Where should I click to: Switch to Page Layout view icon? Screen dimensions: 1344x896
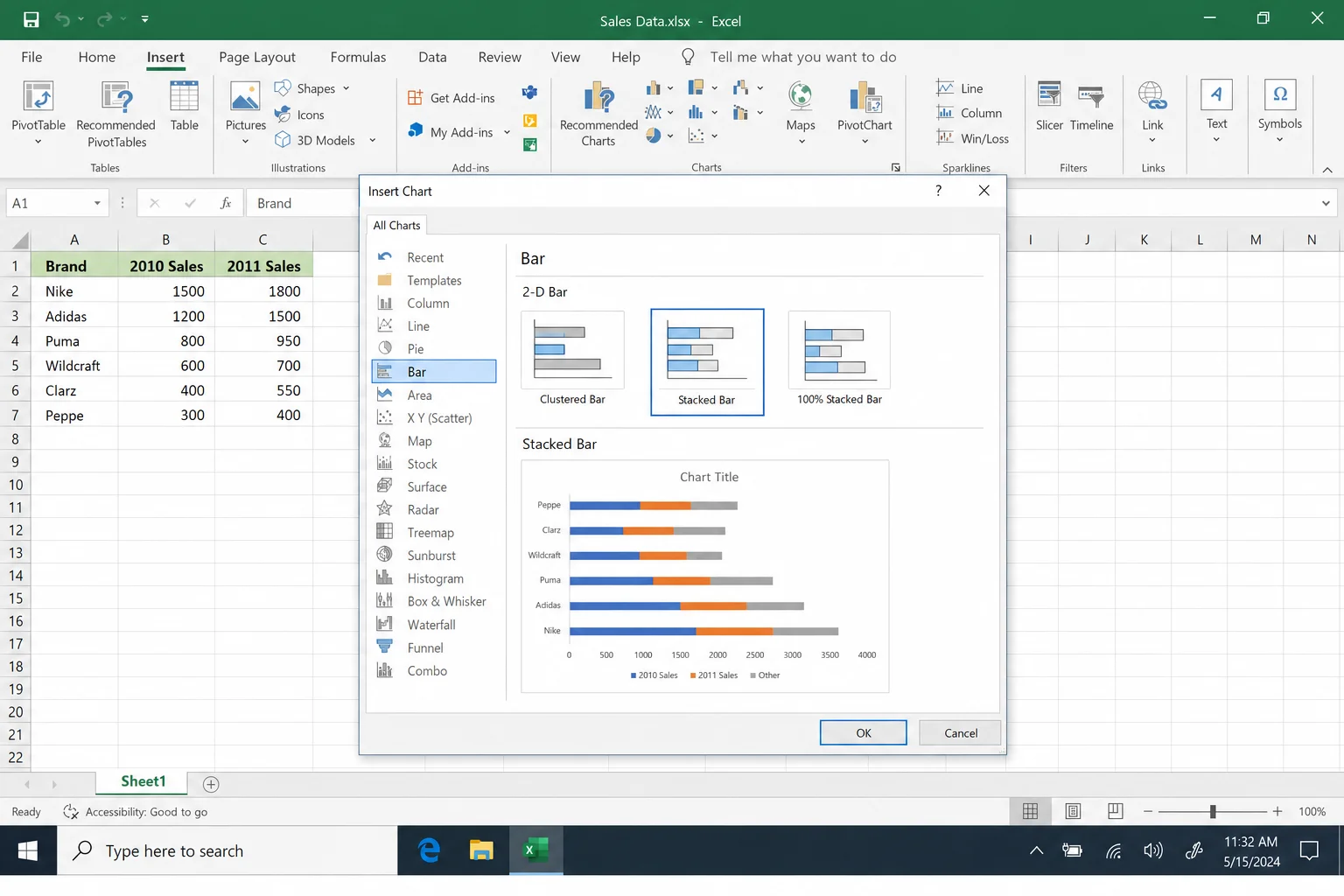click(1073, 811)
